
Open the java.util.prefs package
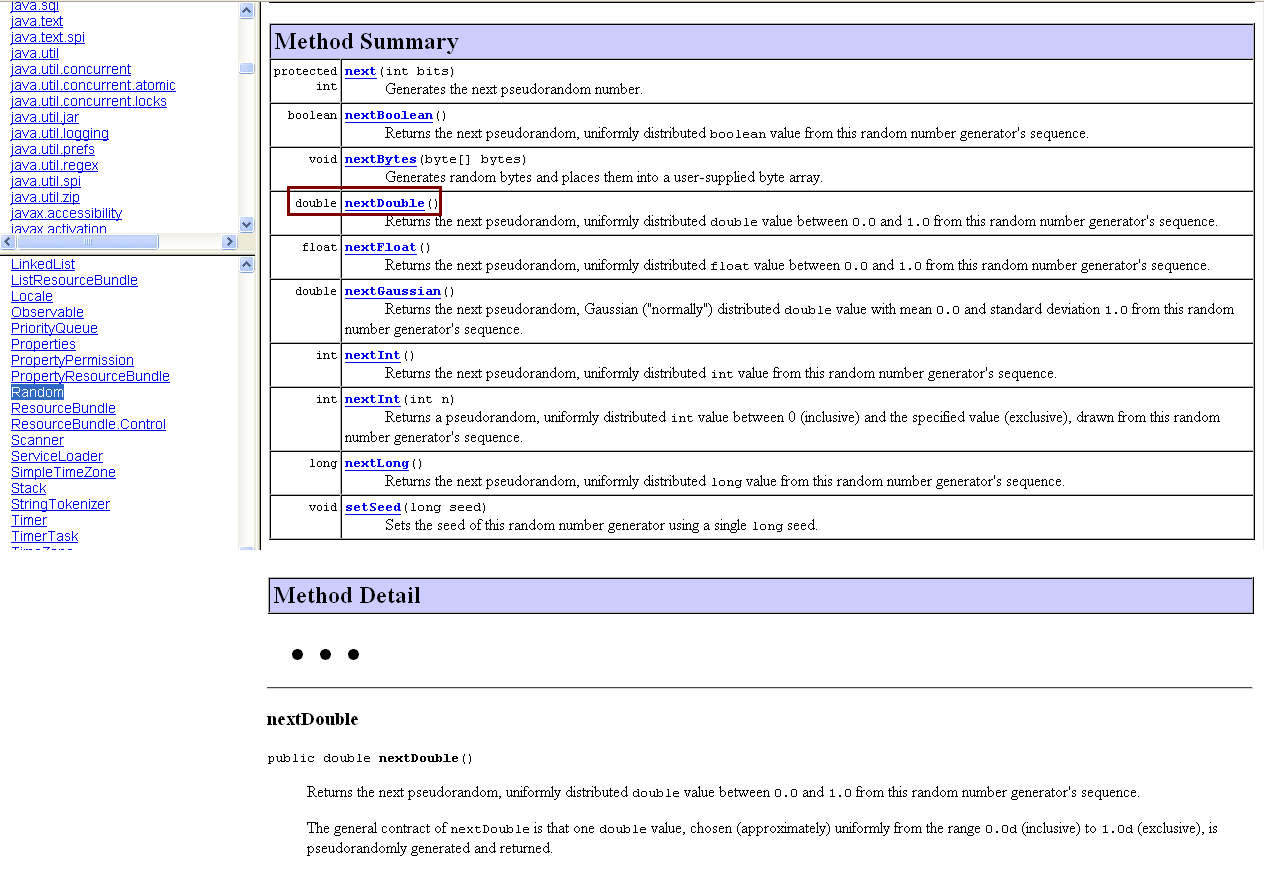[x=53, y=149]
